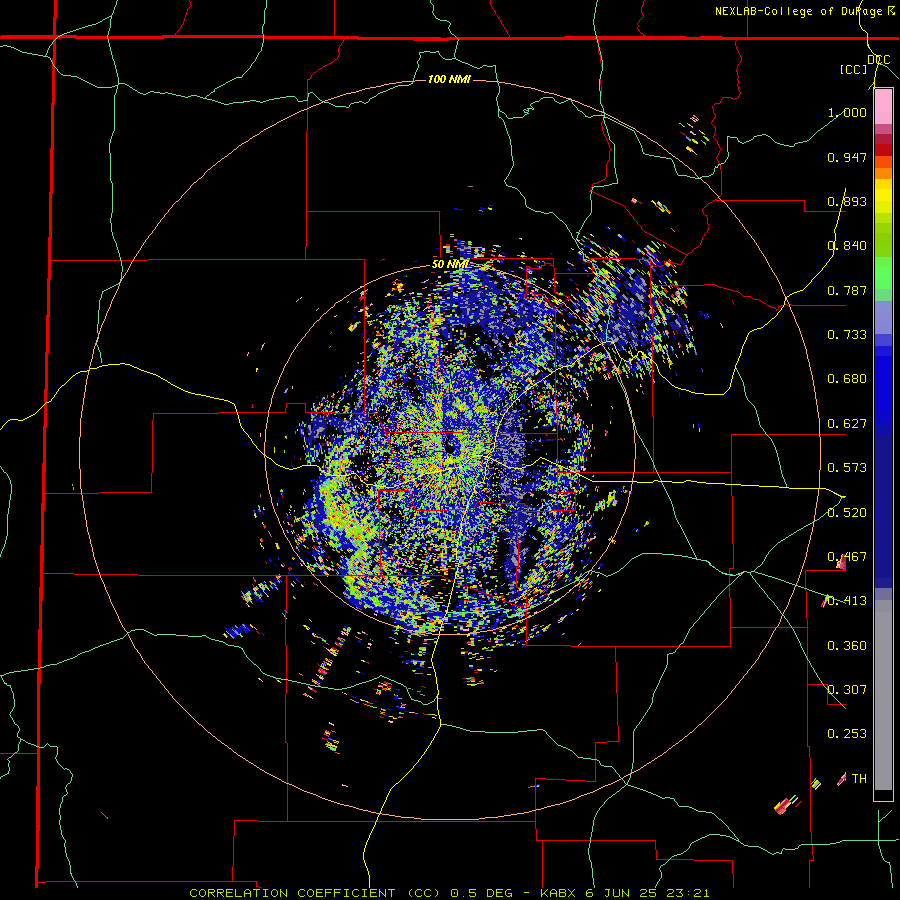Click the 0.573 scale value
This screenshot has width=900, height=900.
coord(847,468)
